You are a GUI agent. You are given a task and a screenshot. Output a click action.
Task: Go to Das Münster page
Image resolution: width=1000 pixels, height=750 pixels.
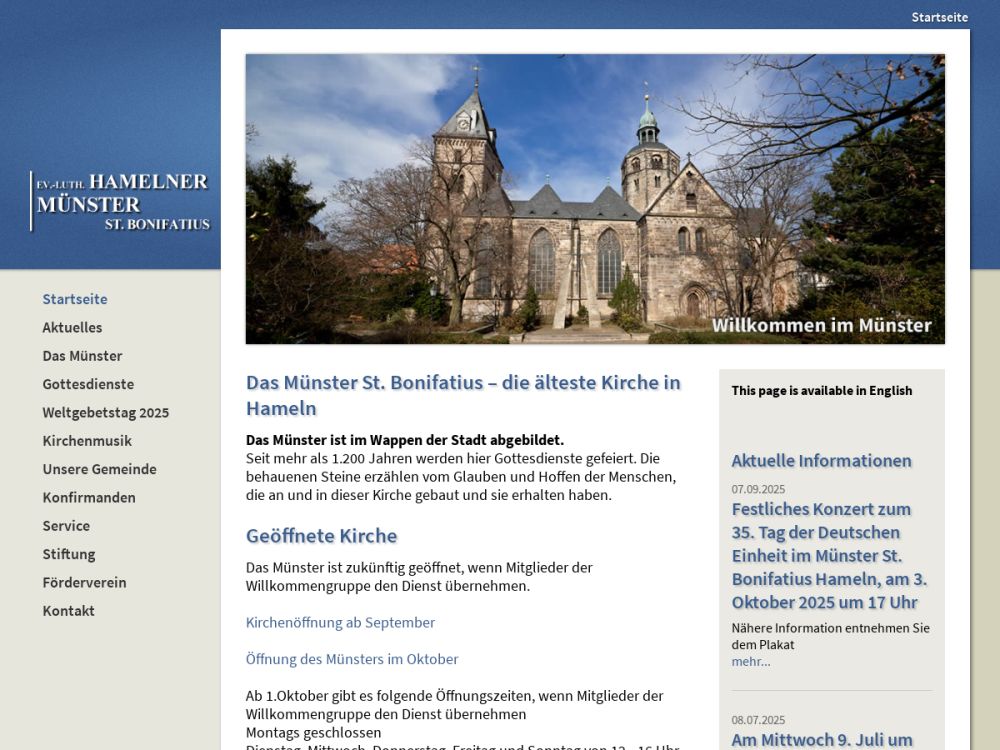pos(82,356)
